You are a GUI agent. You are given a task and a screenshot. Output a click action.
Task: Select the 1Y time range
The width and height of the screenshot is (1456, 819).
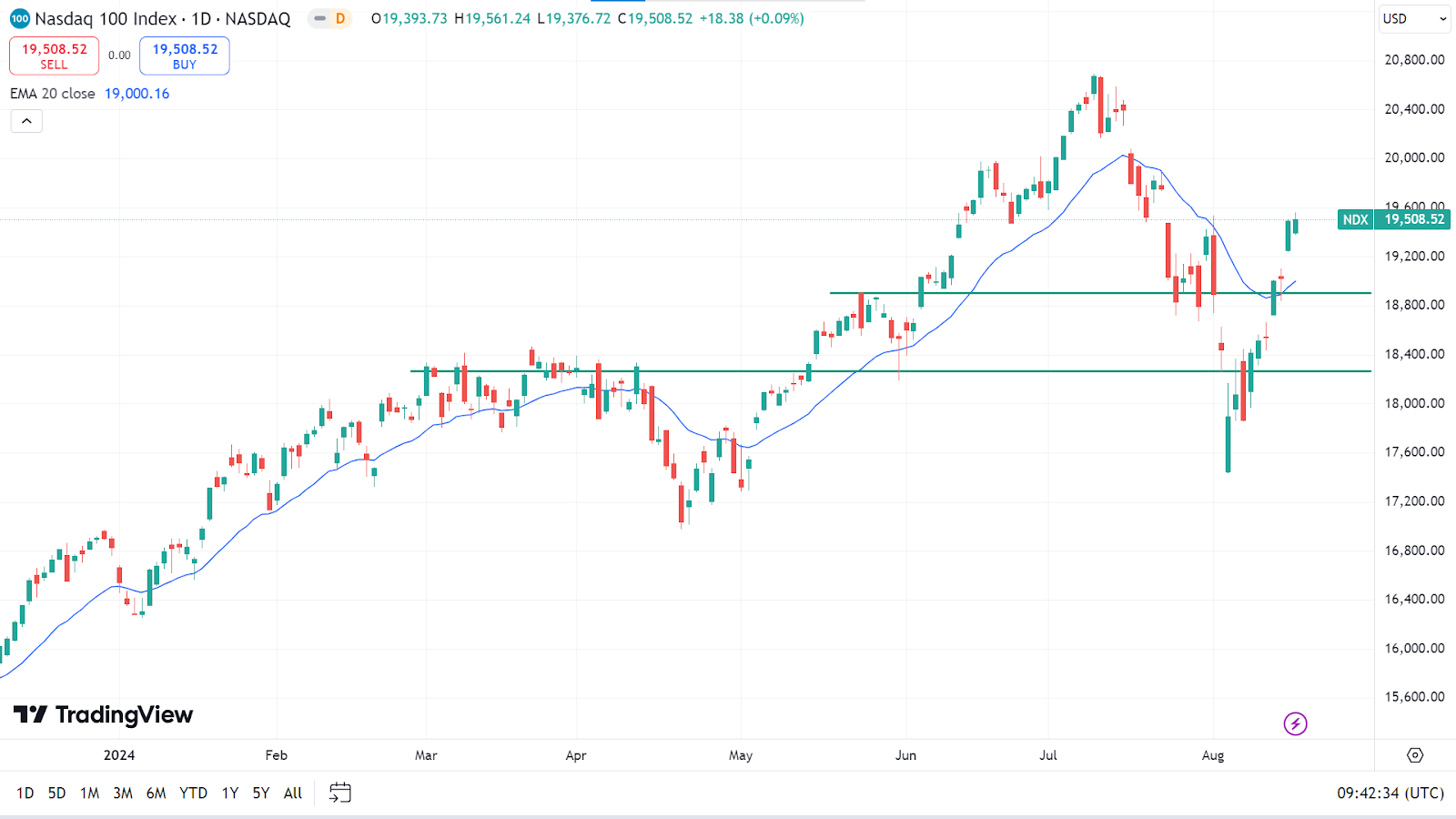[x=230, y=794]
